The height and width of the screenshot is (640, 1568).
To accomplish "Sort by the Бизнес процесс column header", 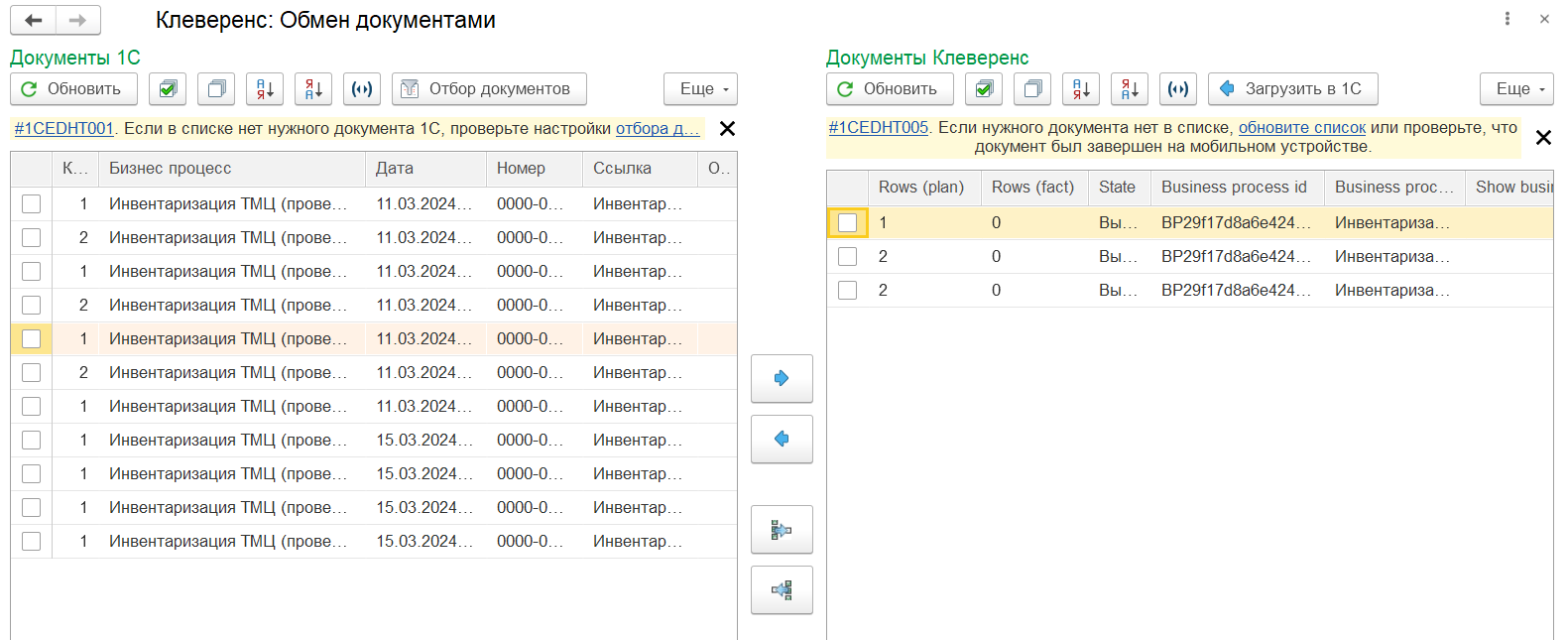I will [x=232, y=169].
